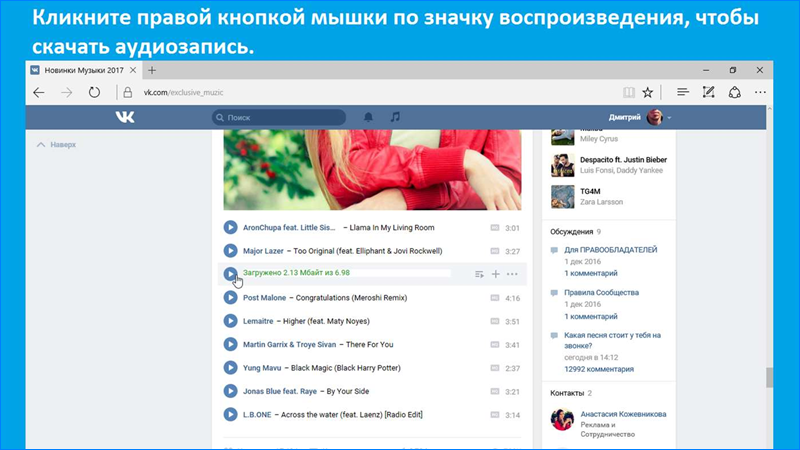Click play icon on the downloading track
The height and width of the screenshot is (450, 800).
231,274
